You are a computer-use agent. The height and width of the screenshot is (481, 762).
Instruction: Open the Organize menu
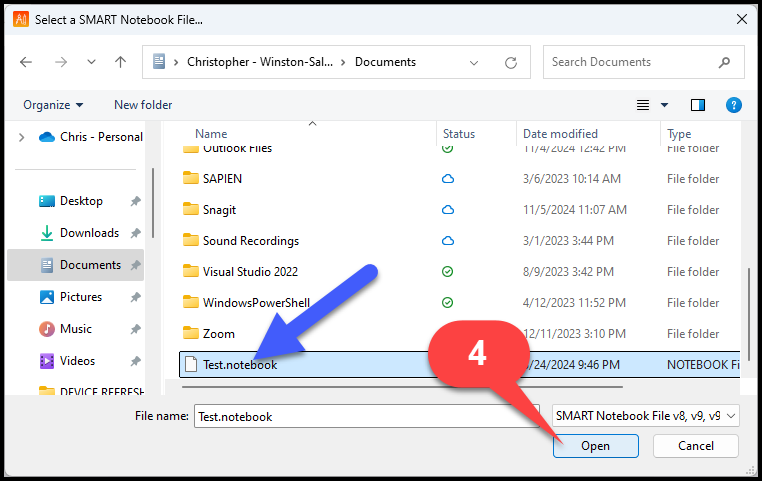tap(53, 105)
